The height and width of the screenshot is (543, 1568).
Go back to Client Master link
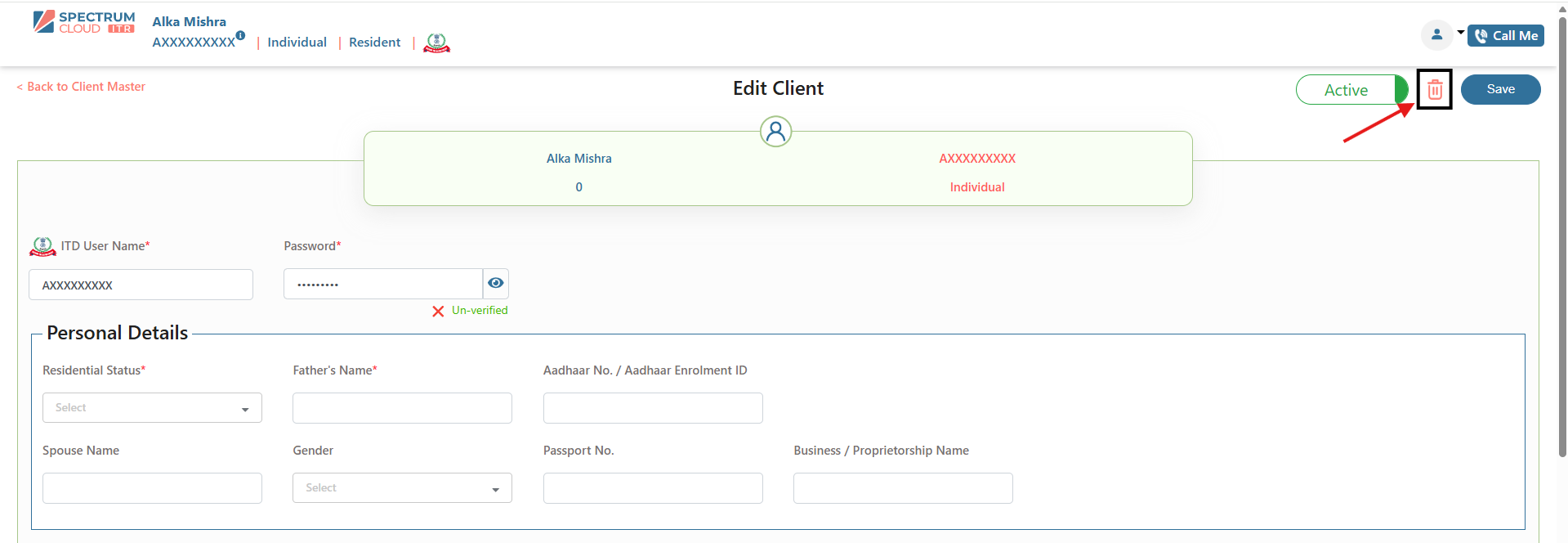tap(82, 87)
